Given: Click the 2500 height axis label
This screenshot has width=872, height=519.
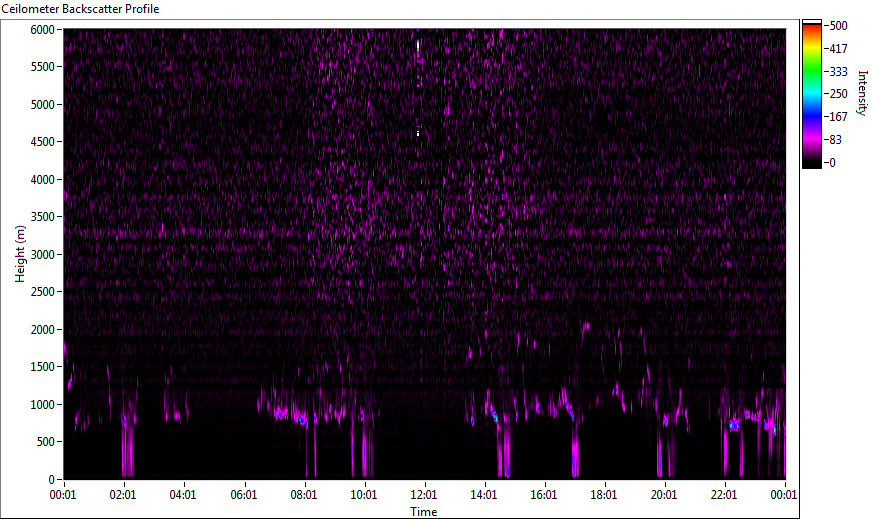Looking at the screenshot, I should click(x=42, y=291).
